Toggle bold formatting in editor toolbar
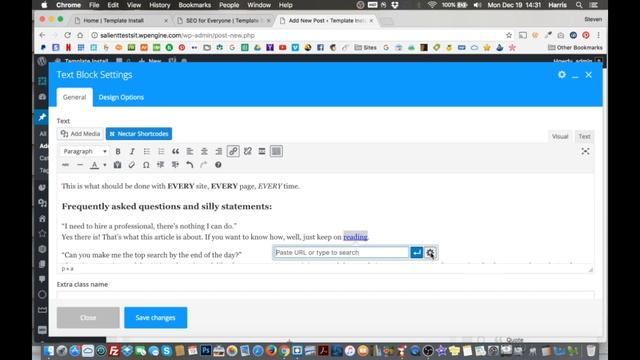This screenshot has width=640, height=360. click(x=118, y=151)
